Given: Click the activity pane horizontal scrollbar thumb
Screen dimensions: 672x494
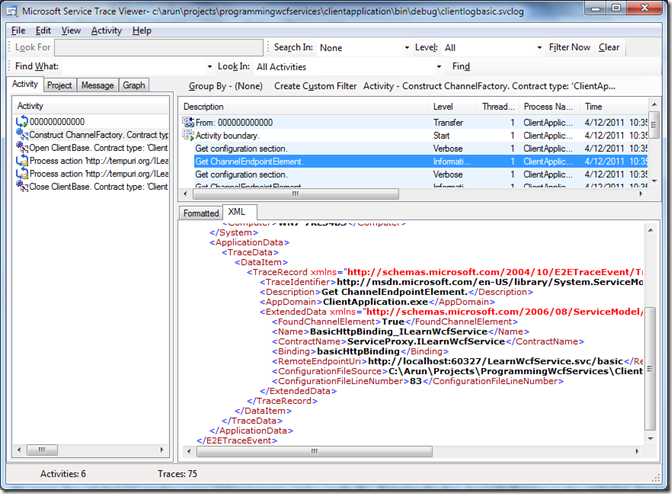Looking at the screenshot, I should point(42,450).
